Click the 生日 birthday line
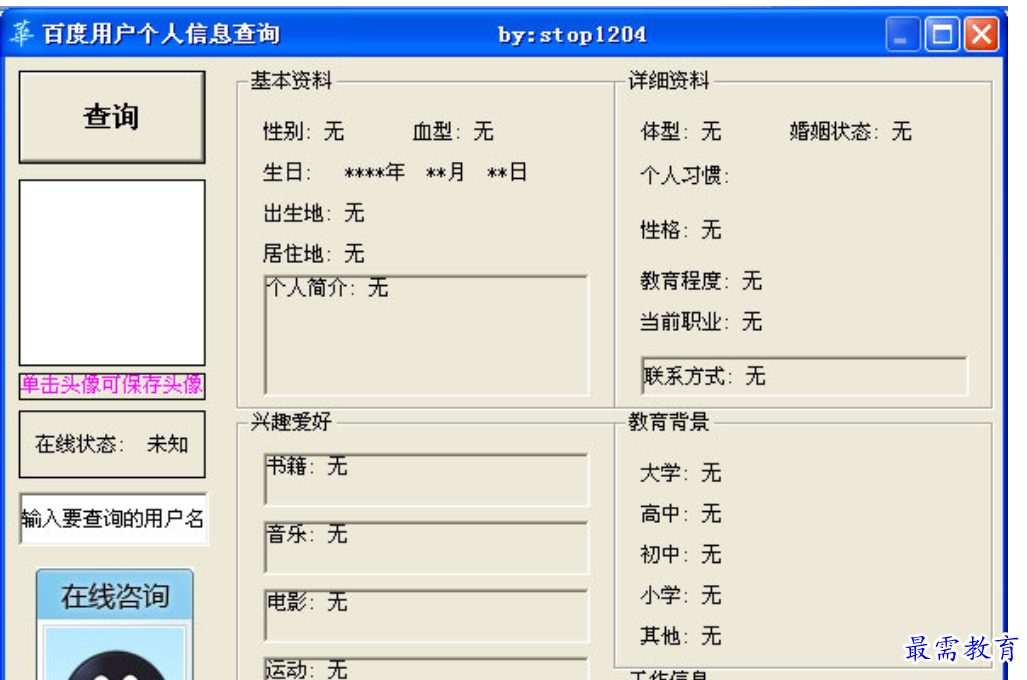 click(x=395, y=172)
